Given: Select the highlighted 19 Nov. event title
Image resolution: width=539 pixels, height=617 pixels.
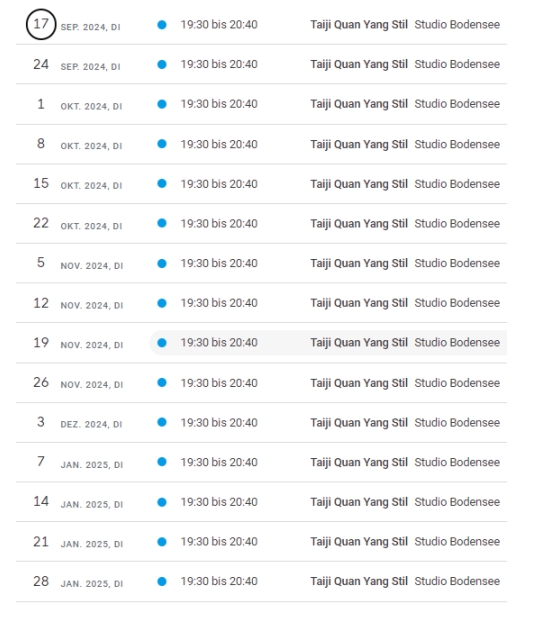Looking at the screenshot, I should click(x=359, y=343).
